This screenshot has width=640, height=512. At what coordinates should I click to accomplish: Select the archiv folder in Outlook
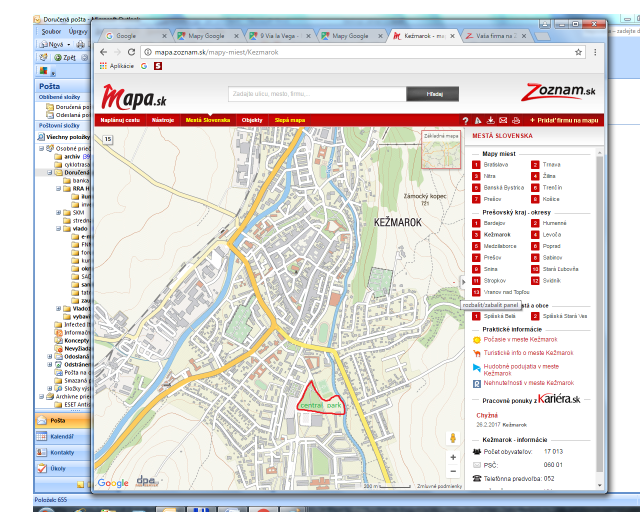coord(72,157)
